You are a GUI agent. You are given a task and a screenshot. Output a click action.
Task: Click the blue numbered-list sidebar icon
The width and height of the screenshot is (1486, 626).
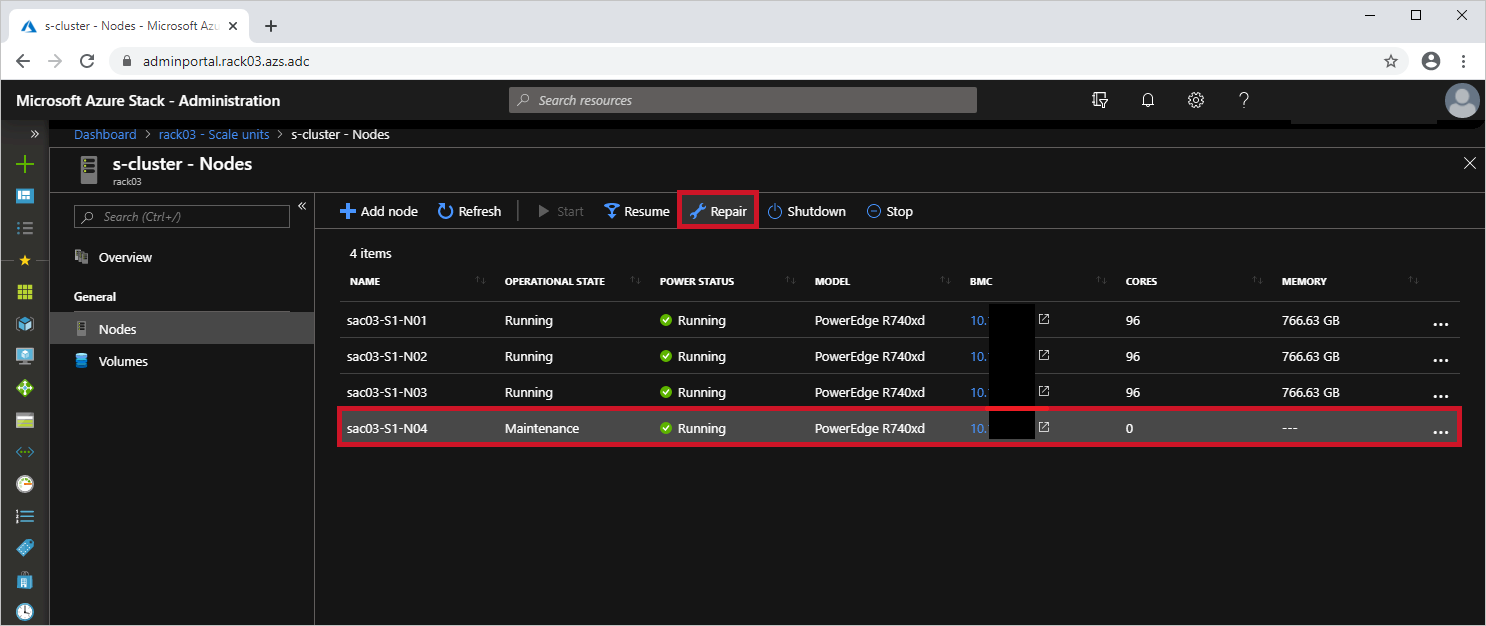(25, 516)
